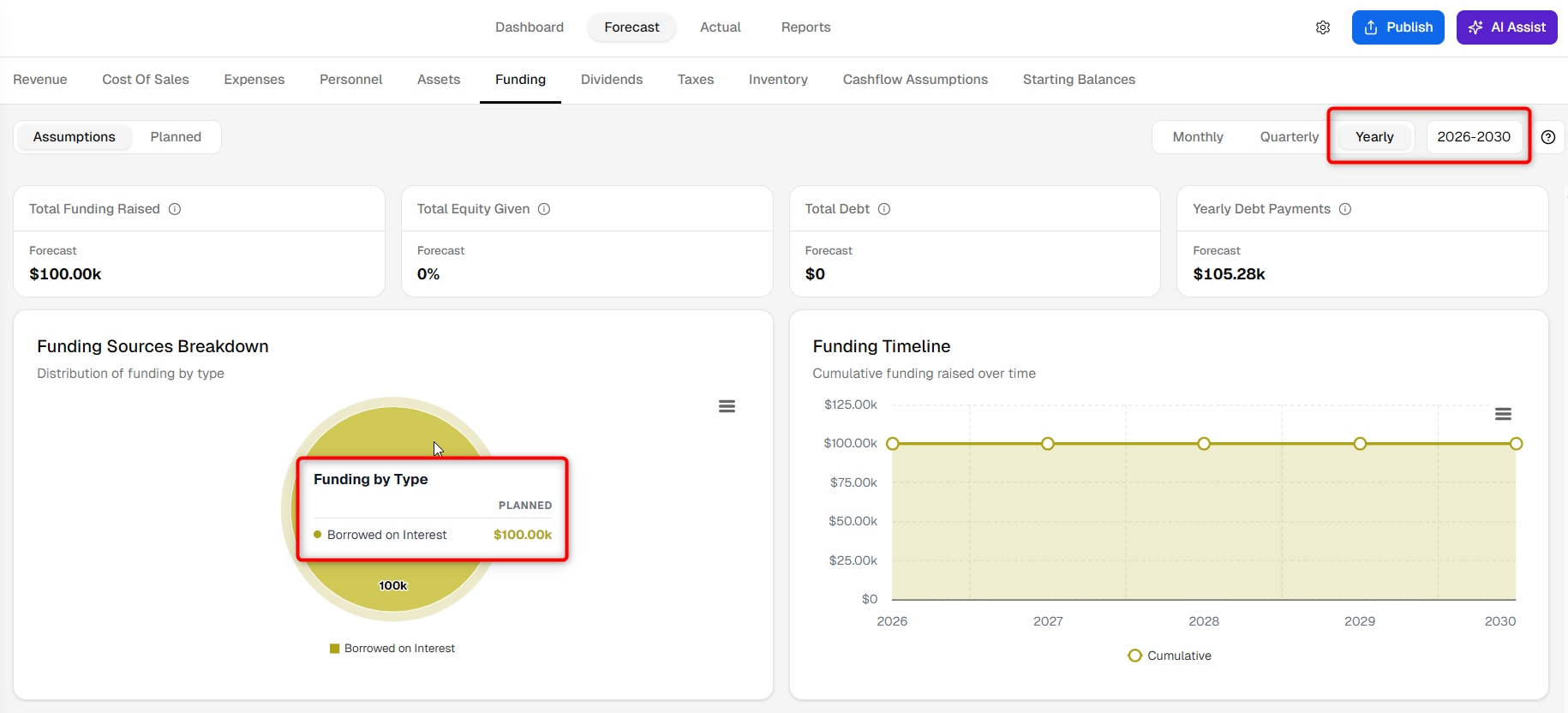Go to the Expenses section
Screen dimensions: 1568x713
254,80
